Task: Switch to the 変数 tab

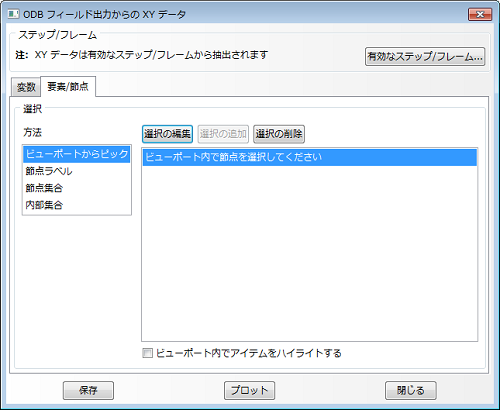Action: (x=26, y=87)
